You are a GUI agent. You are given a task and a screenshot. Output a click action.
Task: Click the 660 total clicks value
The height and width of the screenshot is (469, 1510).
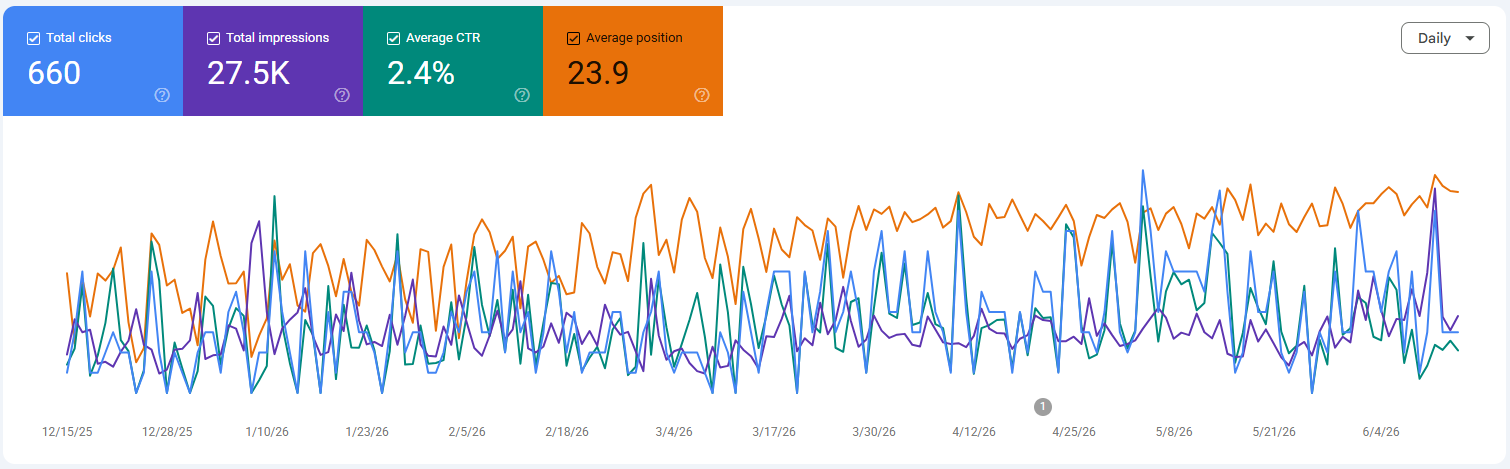coord(54,73)
